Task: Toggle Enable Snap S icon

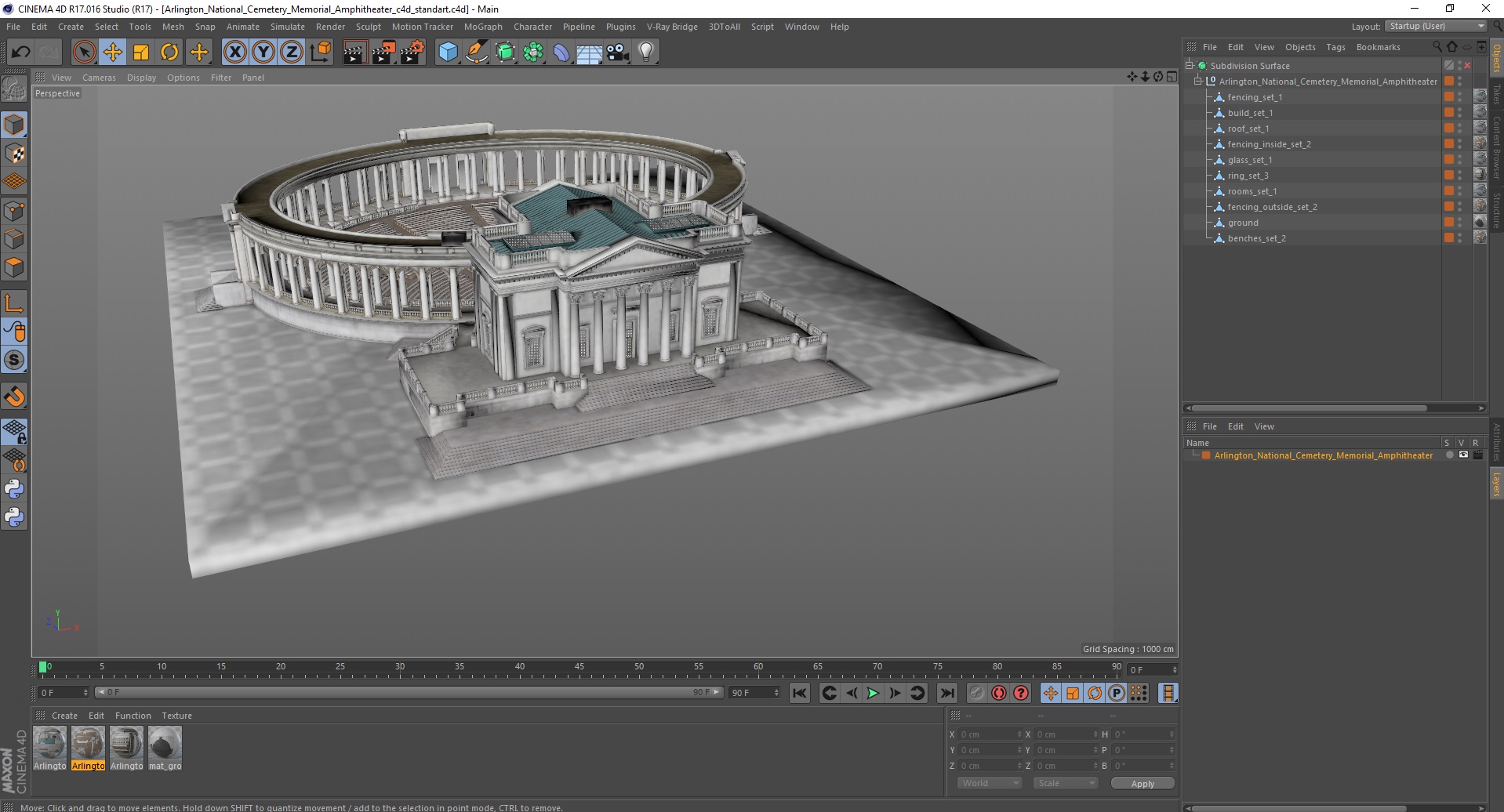Action: 14,361
